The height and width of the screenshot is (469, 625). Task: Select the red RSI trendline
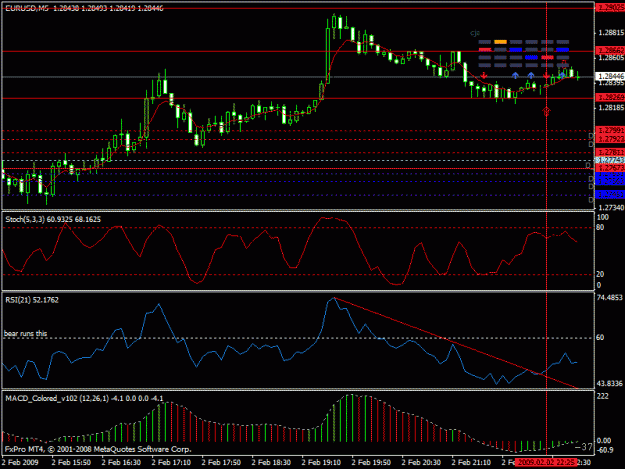pyautogui.click(x=456, y=343)
